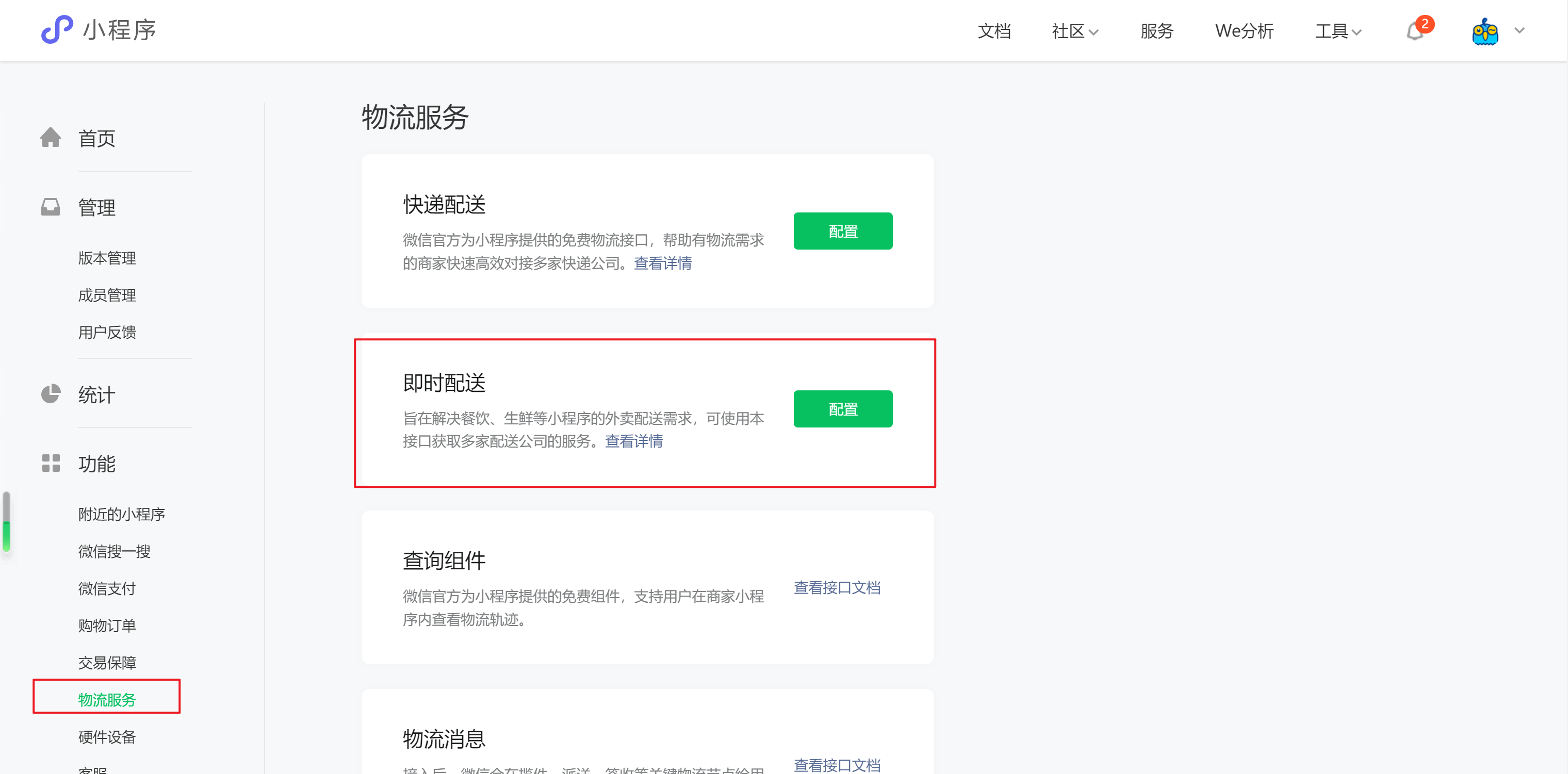This screenshot has height=774, width=1568.
Task: Go to We分析 in top navigation
Action: click(x=1244, y=31)
